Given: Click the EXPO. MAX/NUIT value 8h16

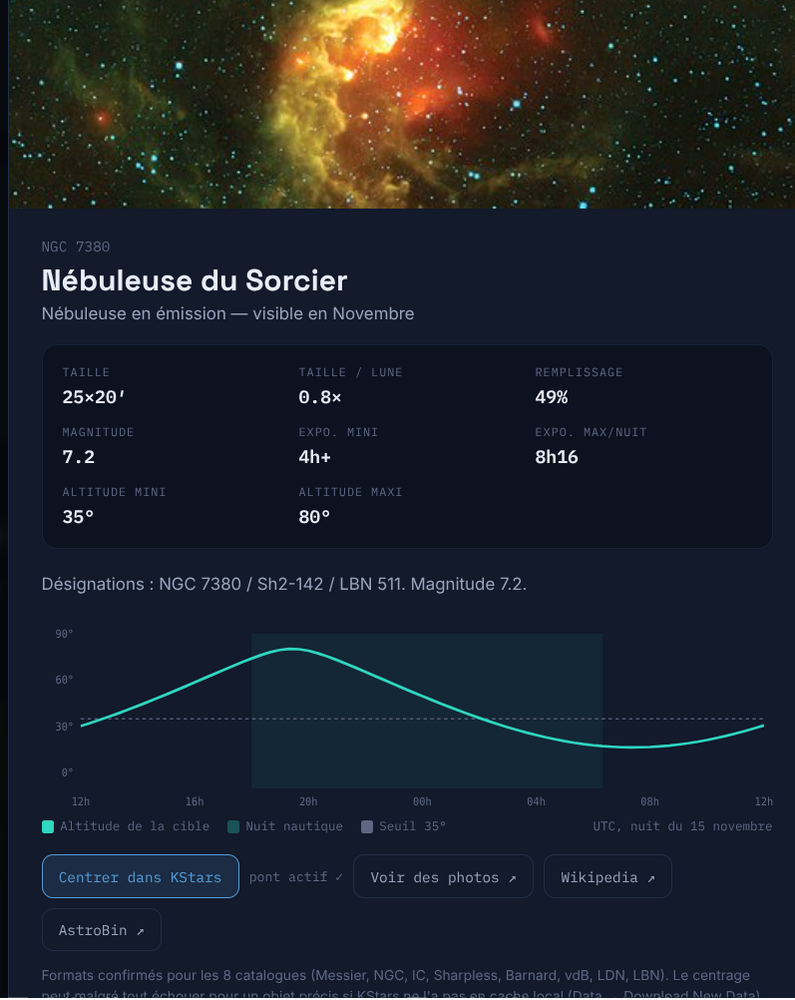Looking at the screenshot, I should 557,457.
